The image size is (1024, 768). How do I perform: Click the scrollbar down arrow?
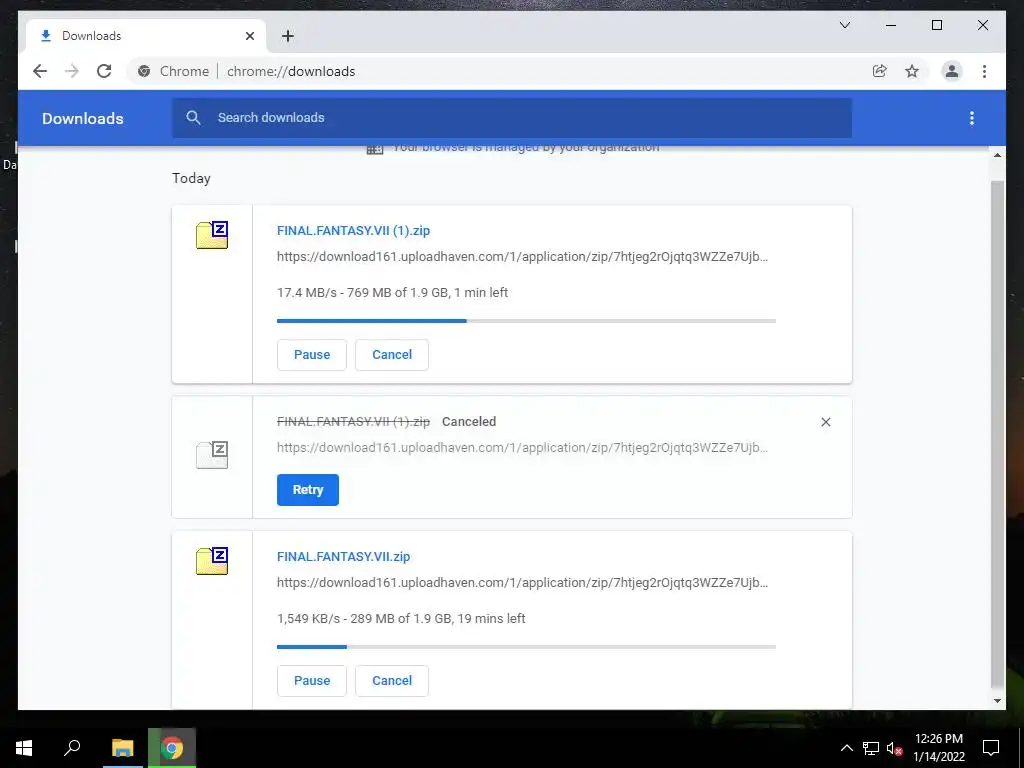tap(997, 701)
